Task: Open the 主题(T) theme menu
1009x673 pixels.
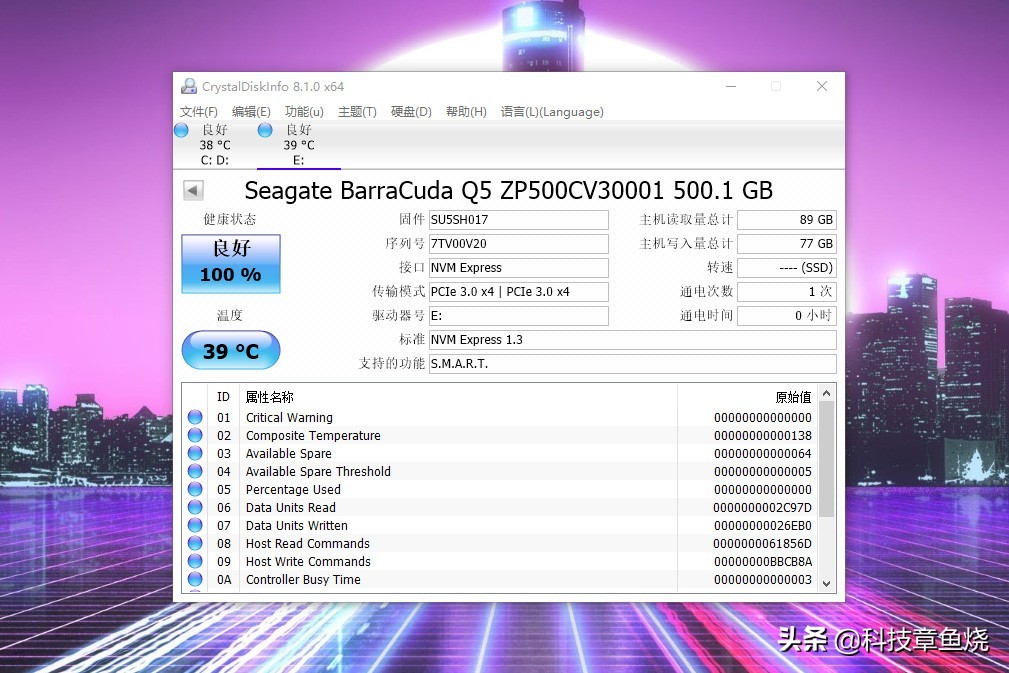Action: [357, 111]
